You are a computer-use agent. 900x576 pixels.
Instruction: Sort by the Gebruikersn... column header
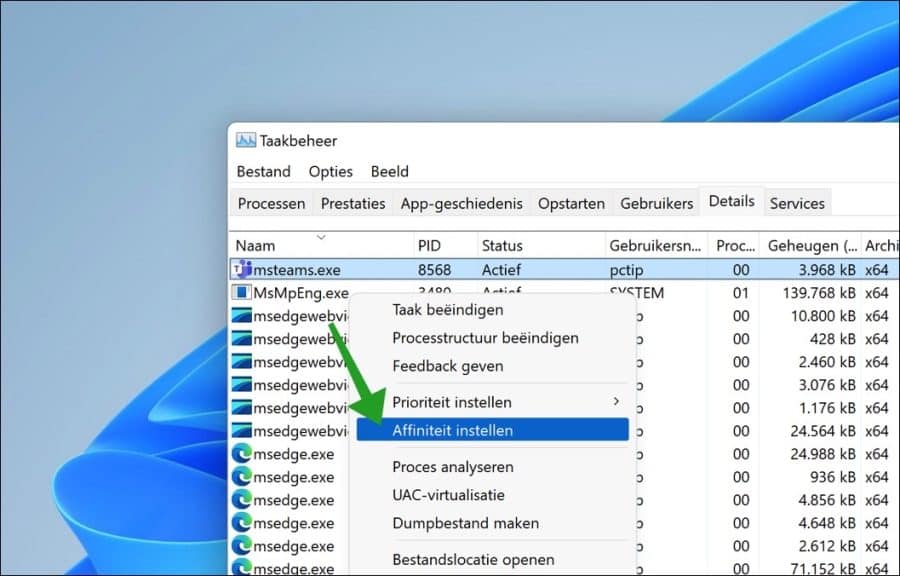tap(657, 245)
